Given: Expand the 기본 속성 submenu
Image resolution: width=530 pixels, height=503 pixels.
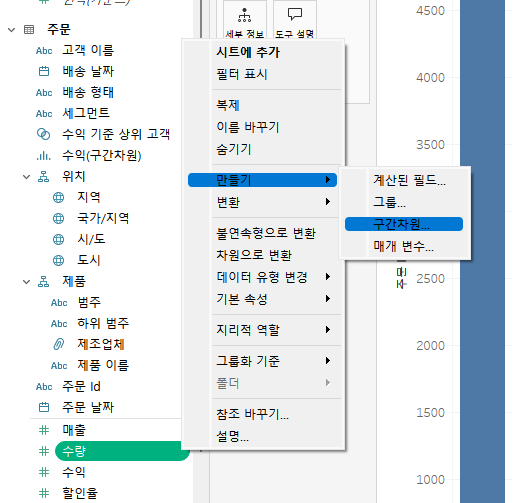Looking at the screenshot, I should point(274,299).
